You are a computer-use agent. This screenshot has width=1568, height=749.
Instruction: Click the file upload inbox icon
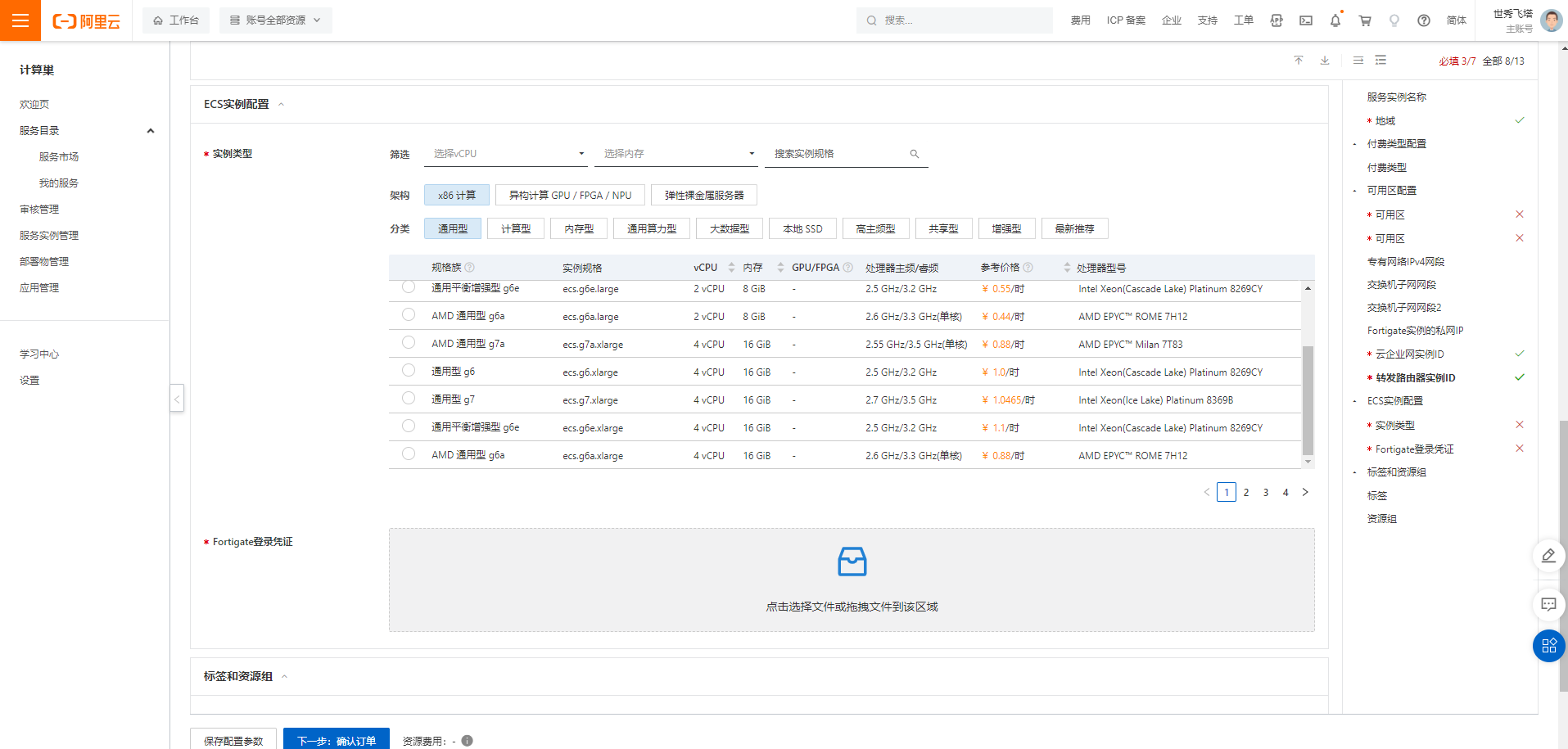click(852, 562)
